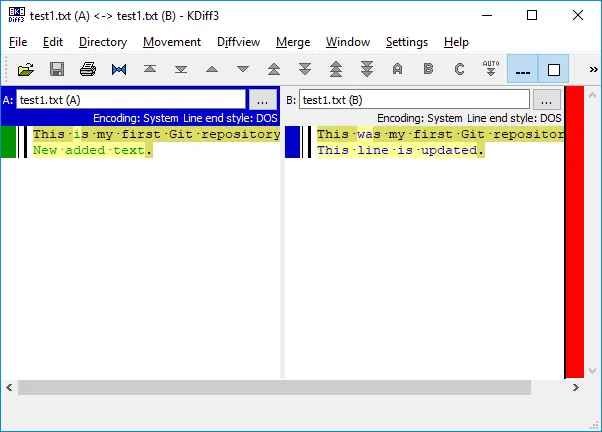Minimize the KDiff3 window
Viewport: 602px width, 432px height.
(487, 15)
